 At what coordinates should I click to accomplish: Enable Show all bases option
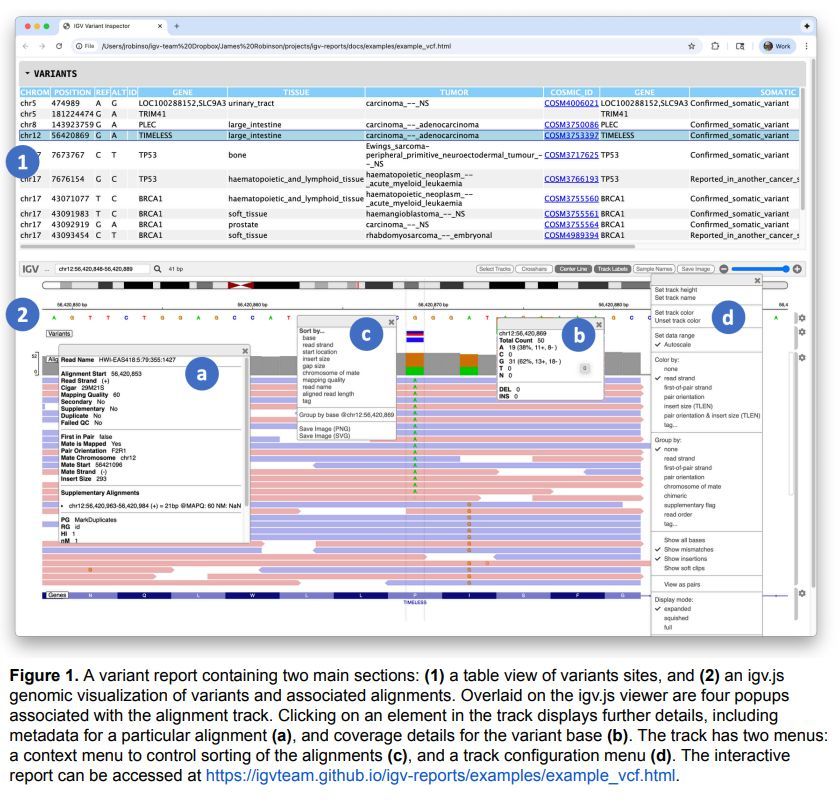tap(684, 540)
